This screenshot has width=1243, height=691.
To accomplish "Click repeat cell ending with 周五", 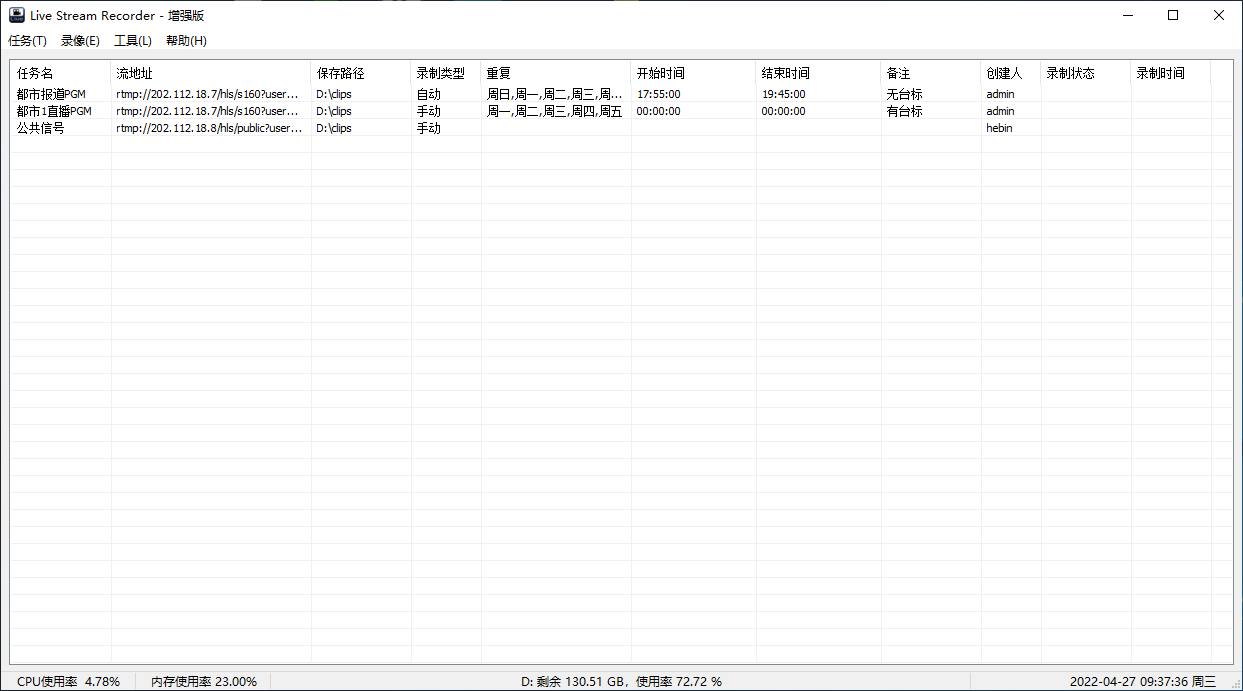I will pyautogui.click(x=554, y=111).
